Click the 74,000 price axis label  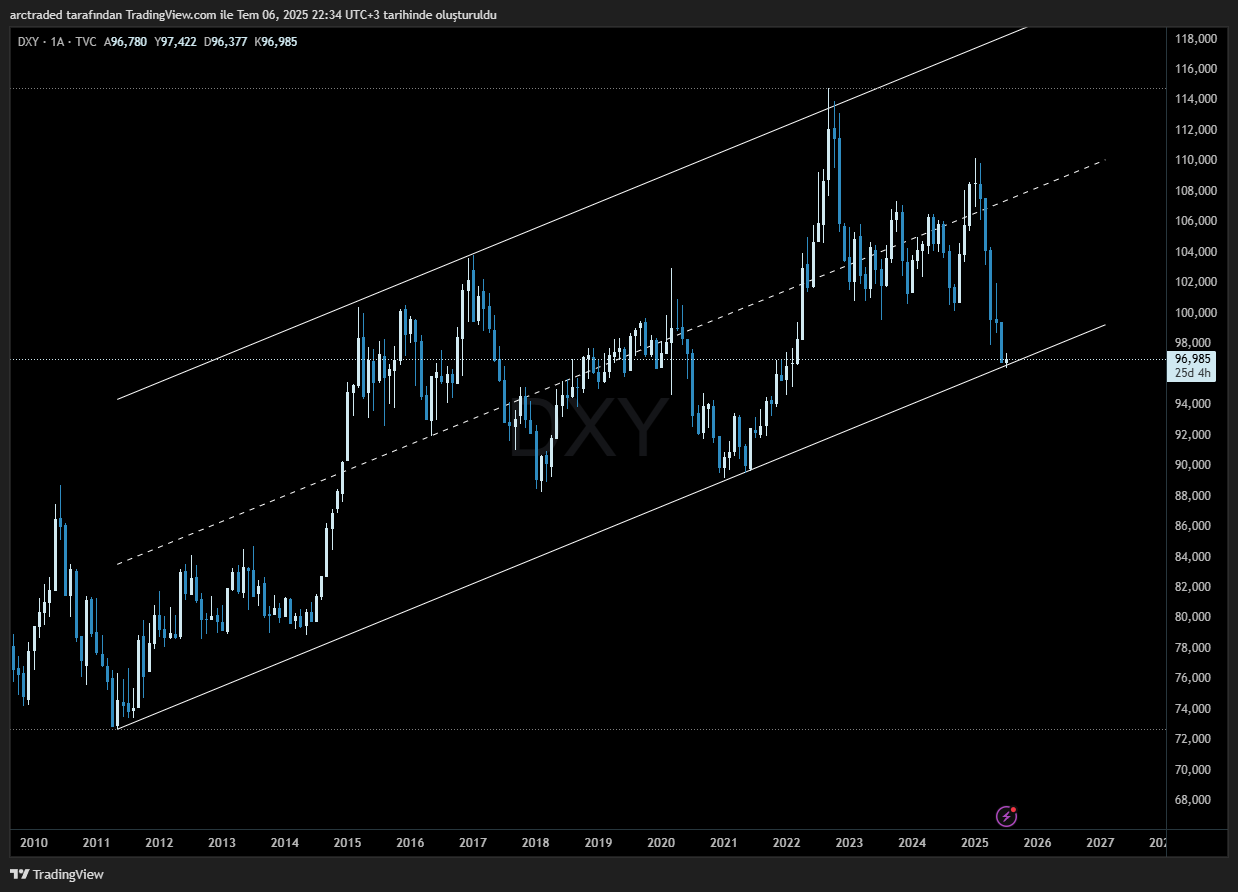[x=1195, y=709]
